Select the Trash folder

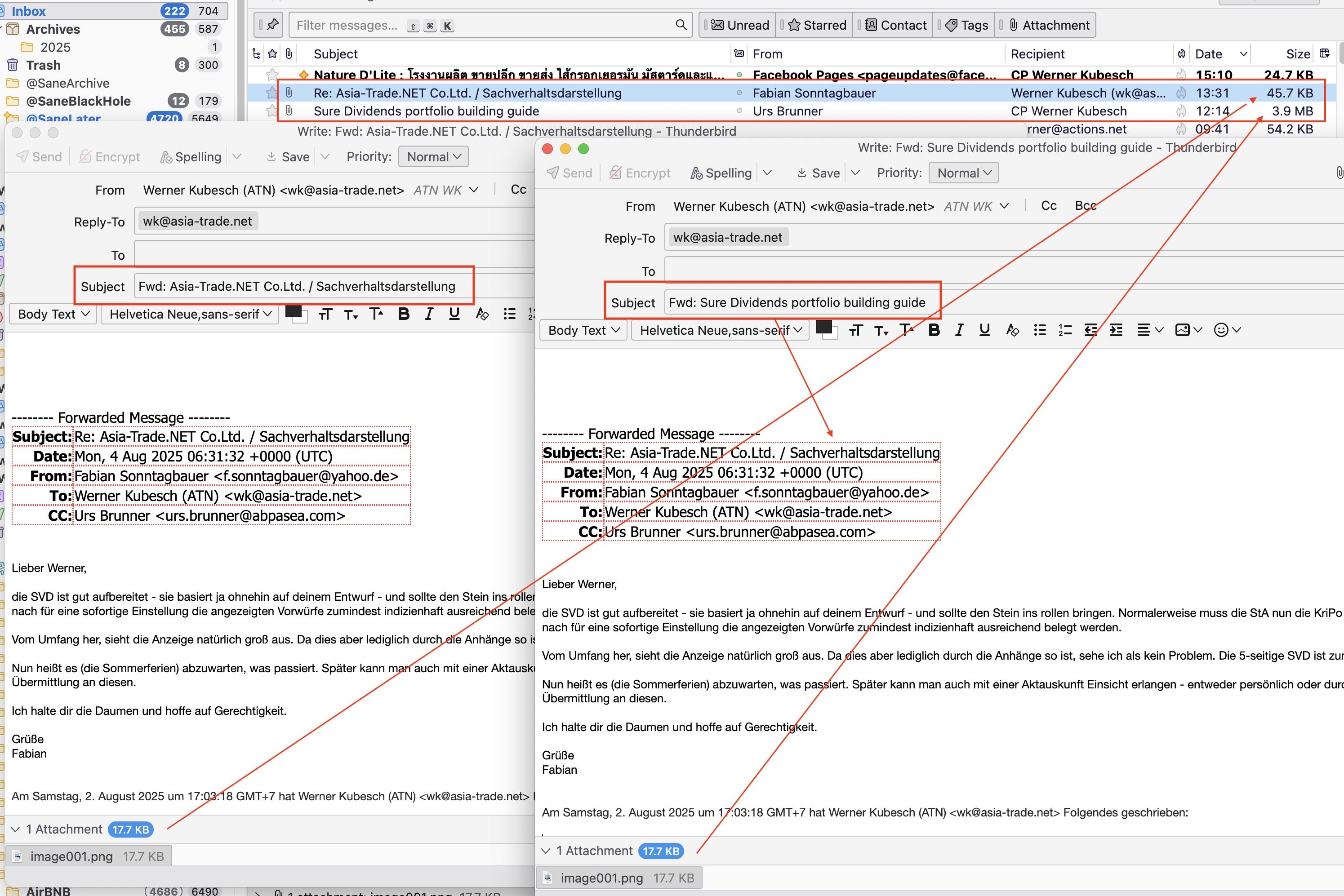click(43, 65)
